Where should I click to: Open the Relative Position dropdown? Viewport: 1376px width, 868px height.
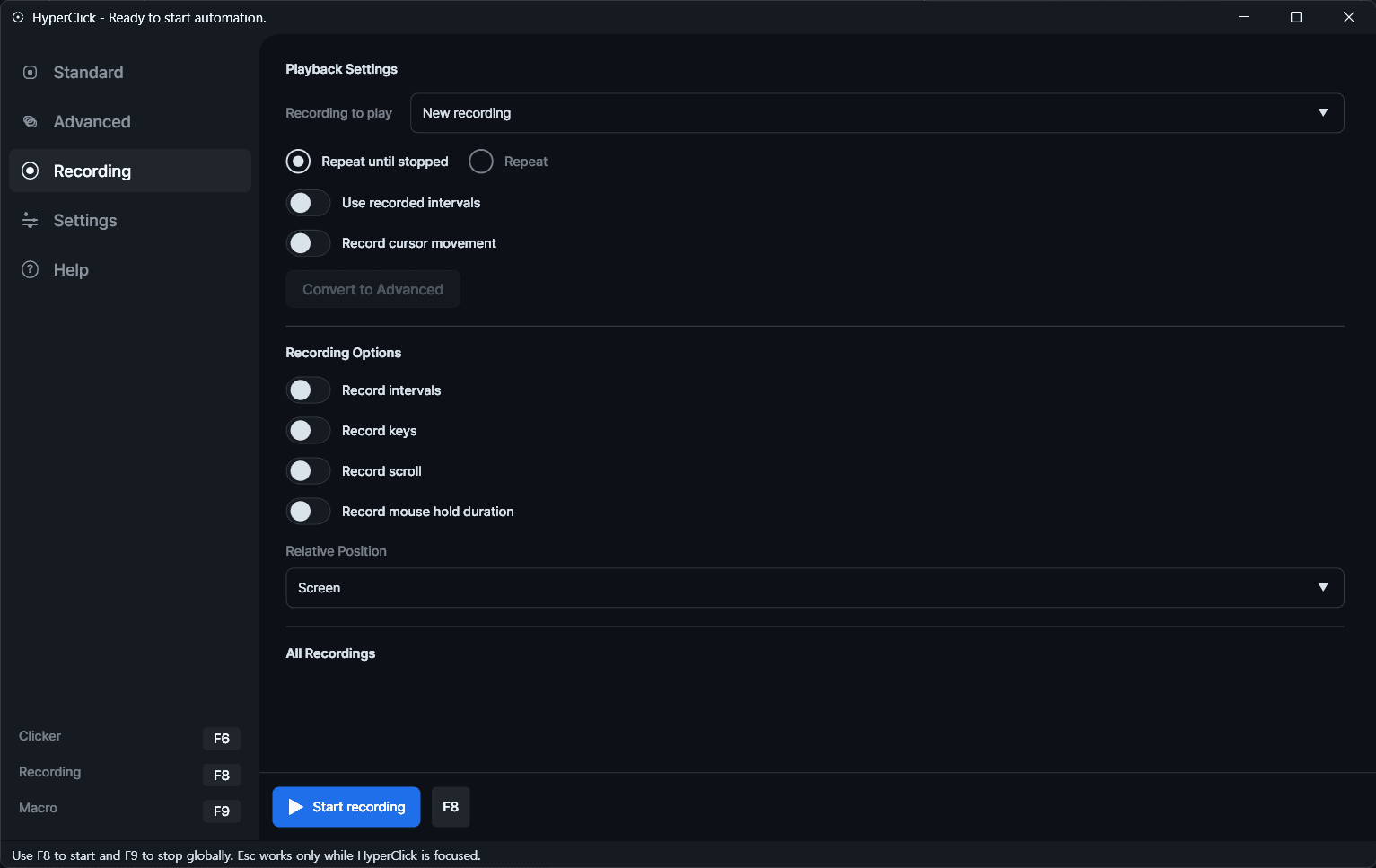[x=813, y=587]
